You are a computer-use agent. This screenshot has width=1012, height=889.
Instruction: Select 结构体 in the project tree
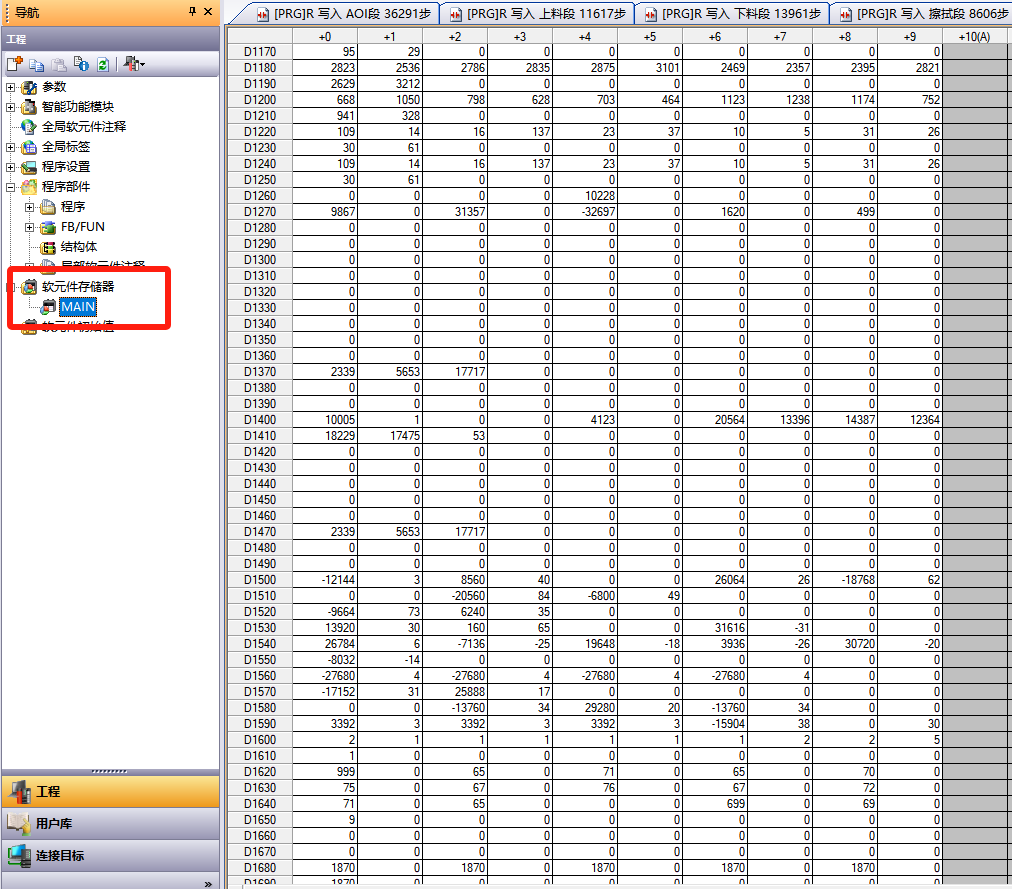[79, 247]
